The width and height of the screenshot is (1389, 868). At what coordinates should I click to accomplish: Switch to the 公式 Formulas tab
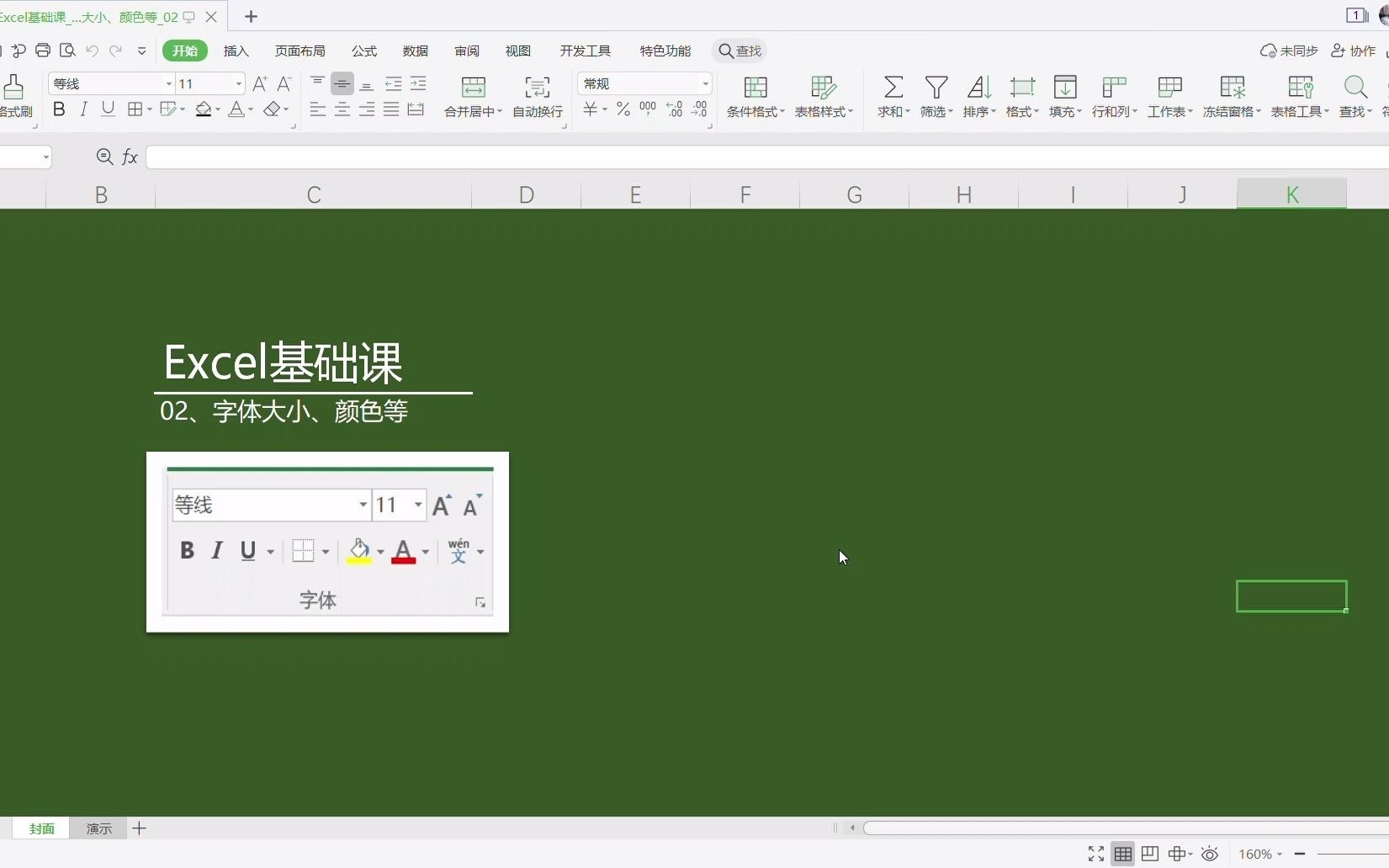(364, 51)
